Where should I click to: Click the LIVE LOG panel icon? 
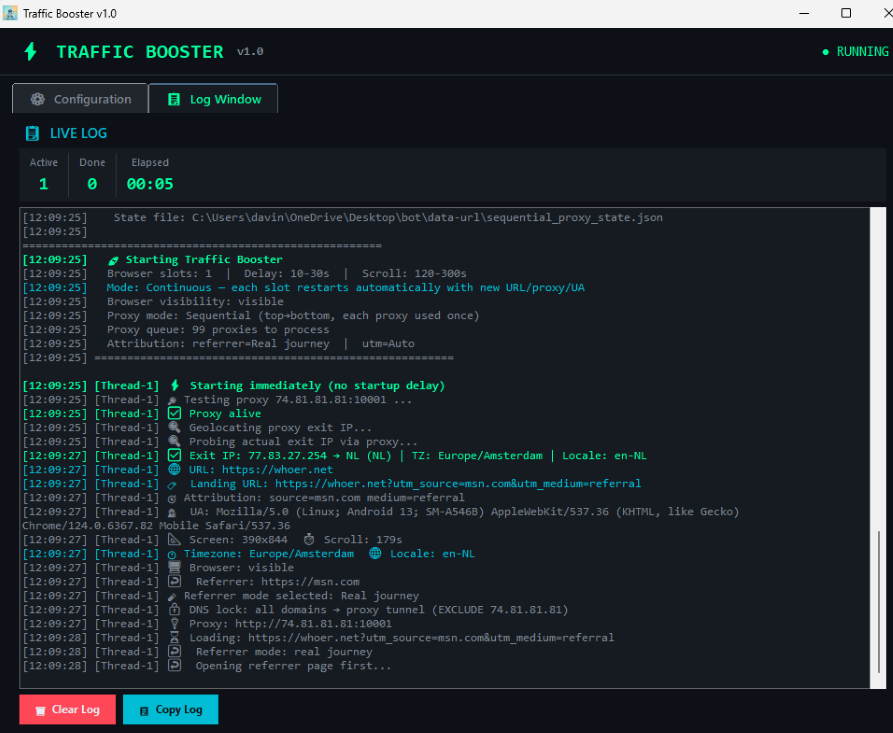(x=32, y=133)
